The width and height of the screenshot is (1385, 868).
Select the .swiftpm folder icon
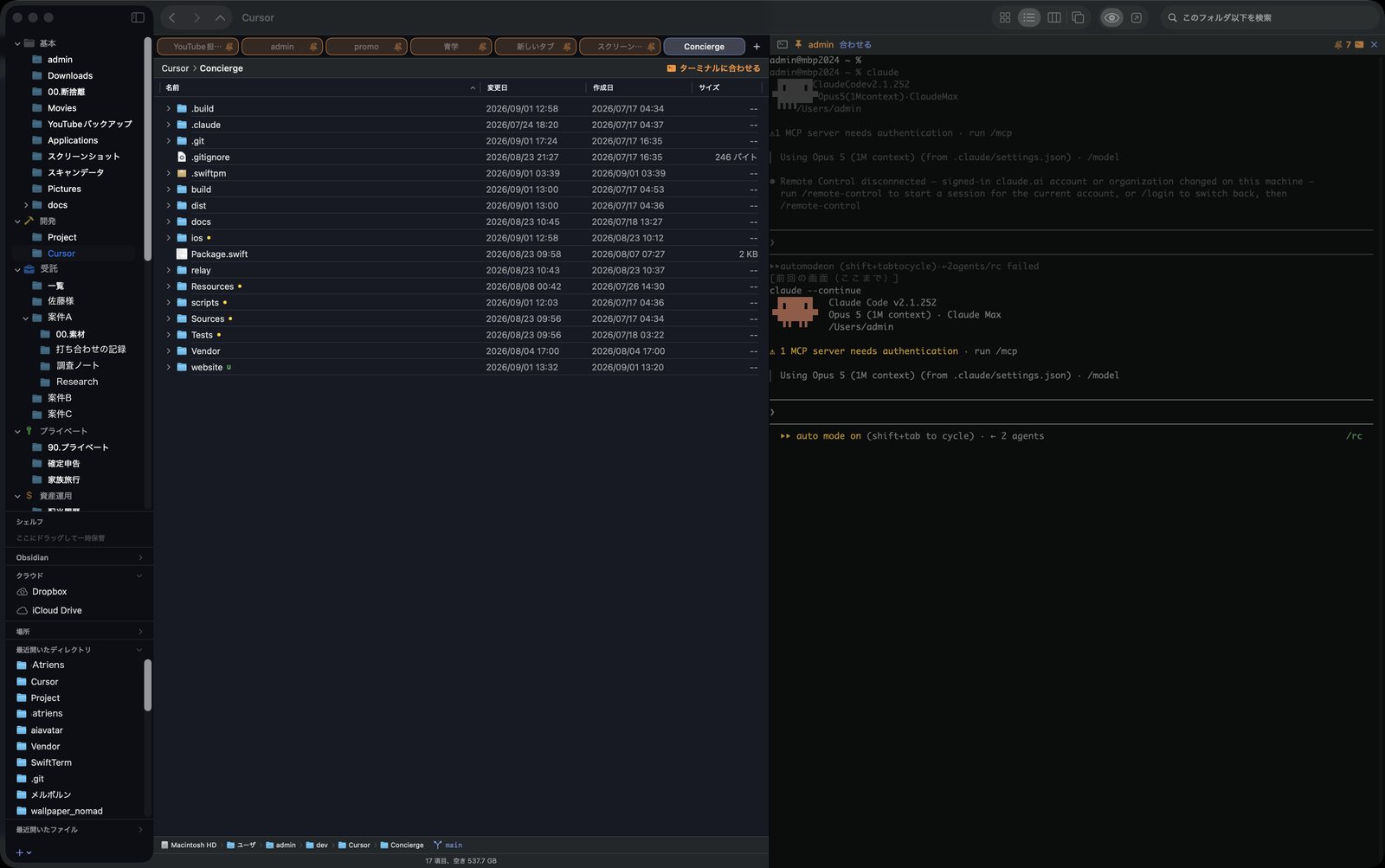pyautogui.click(x=182, y=173)
